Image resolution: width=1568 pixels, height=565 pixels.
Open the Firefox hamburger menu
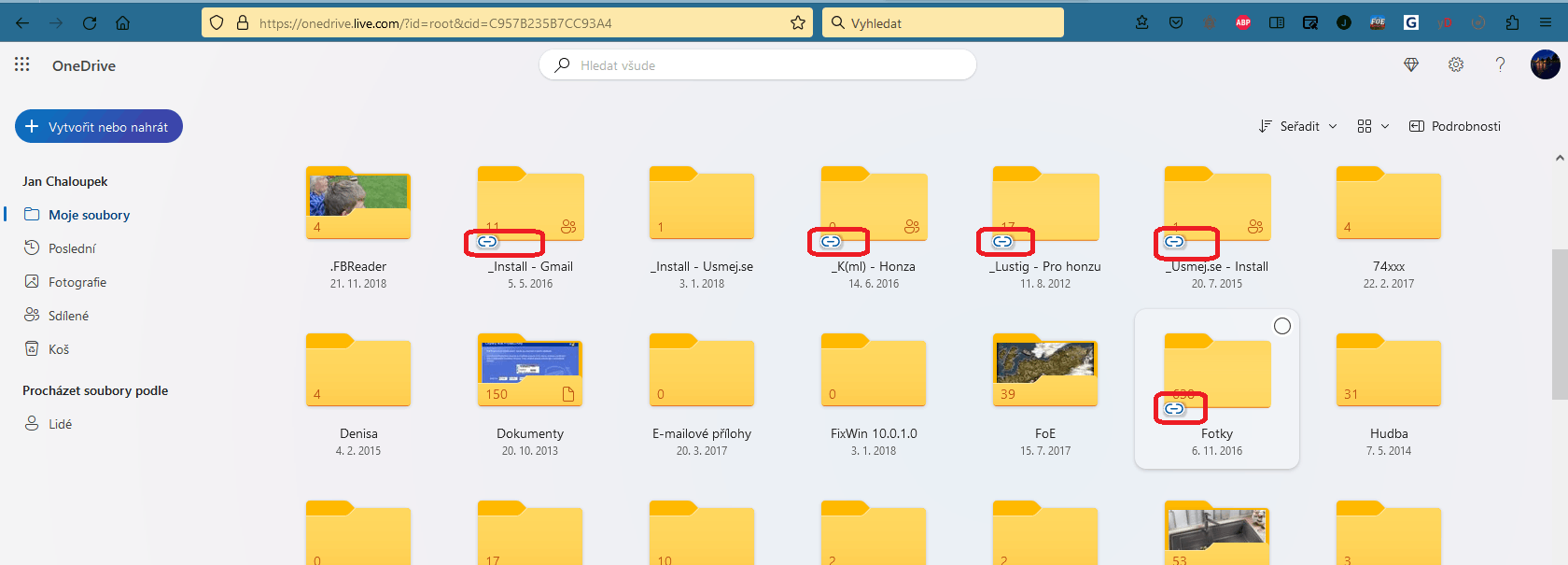pos(1546,22)
